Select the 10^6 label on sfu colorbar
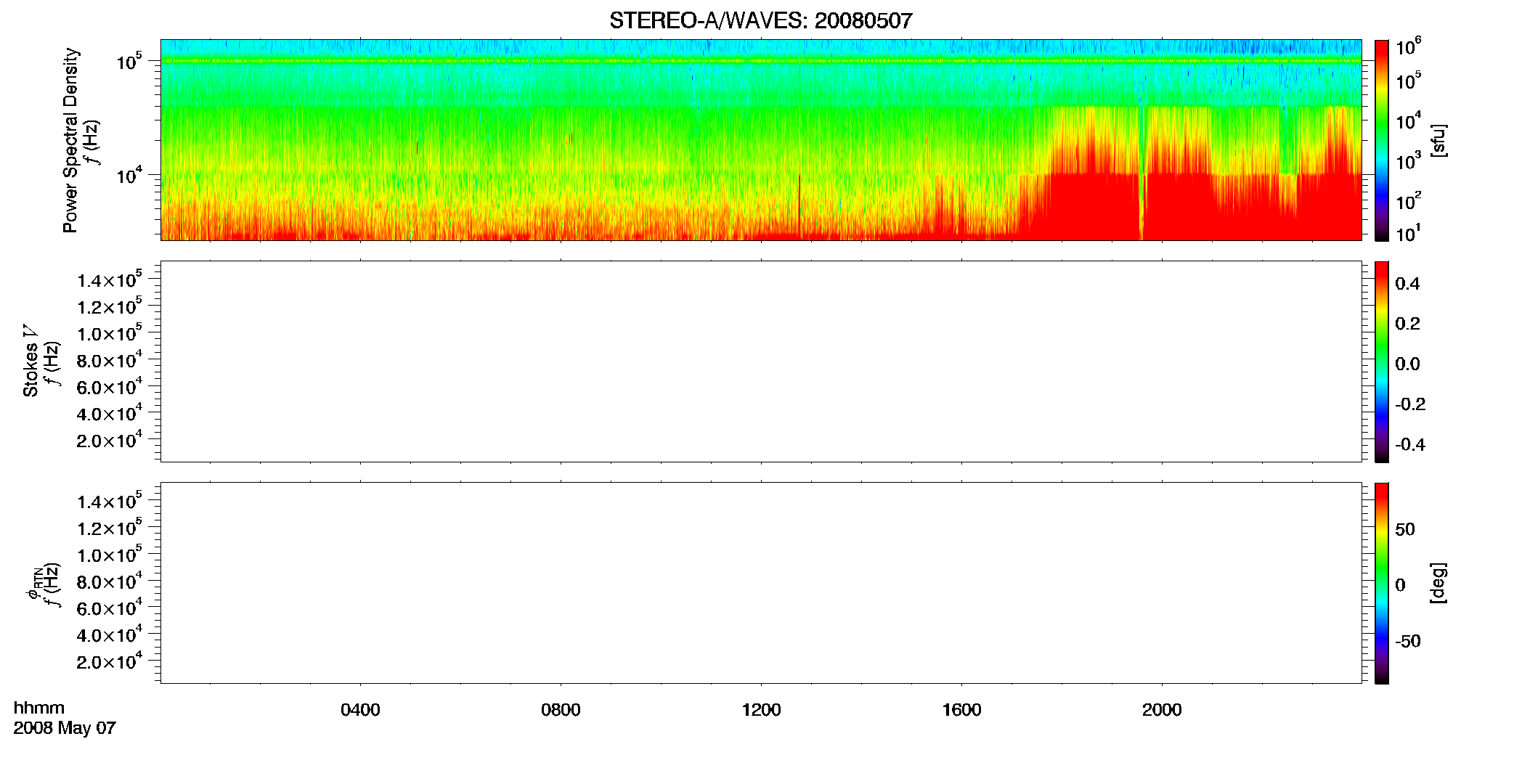 click(1408, 46)
